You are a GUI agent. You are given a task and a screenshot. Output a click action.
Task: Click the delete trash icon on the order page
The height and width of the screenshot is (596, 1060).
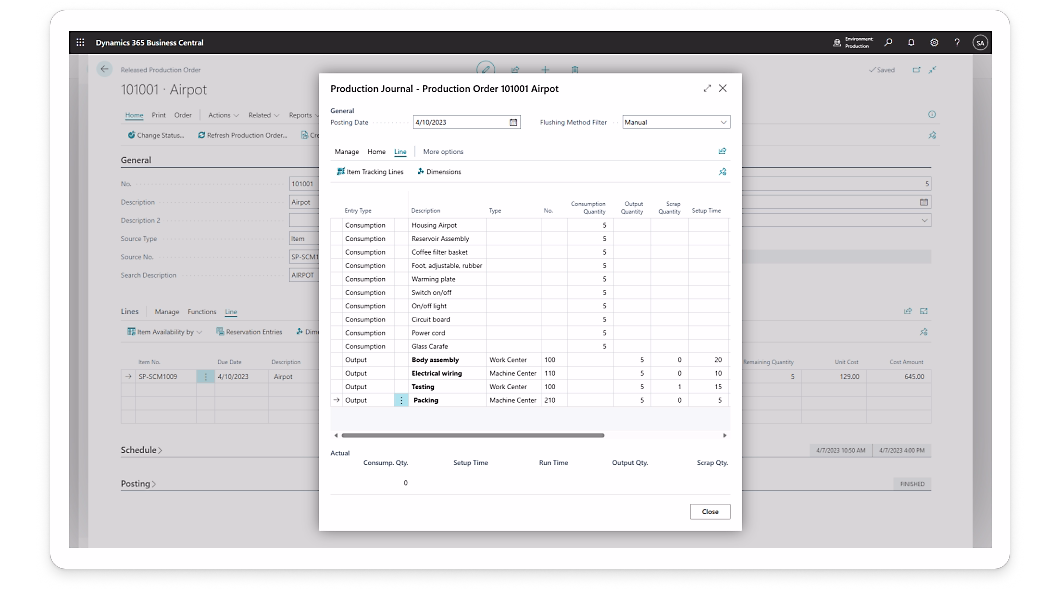point(575,70)
